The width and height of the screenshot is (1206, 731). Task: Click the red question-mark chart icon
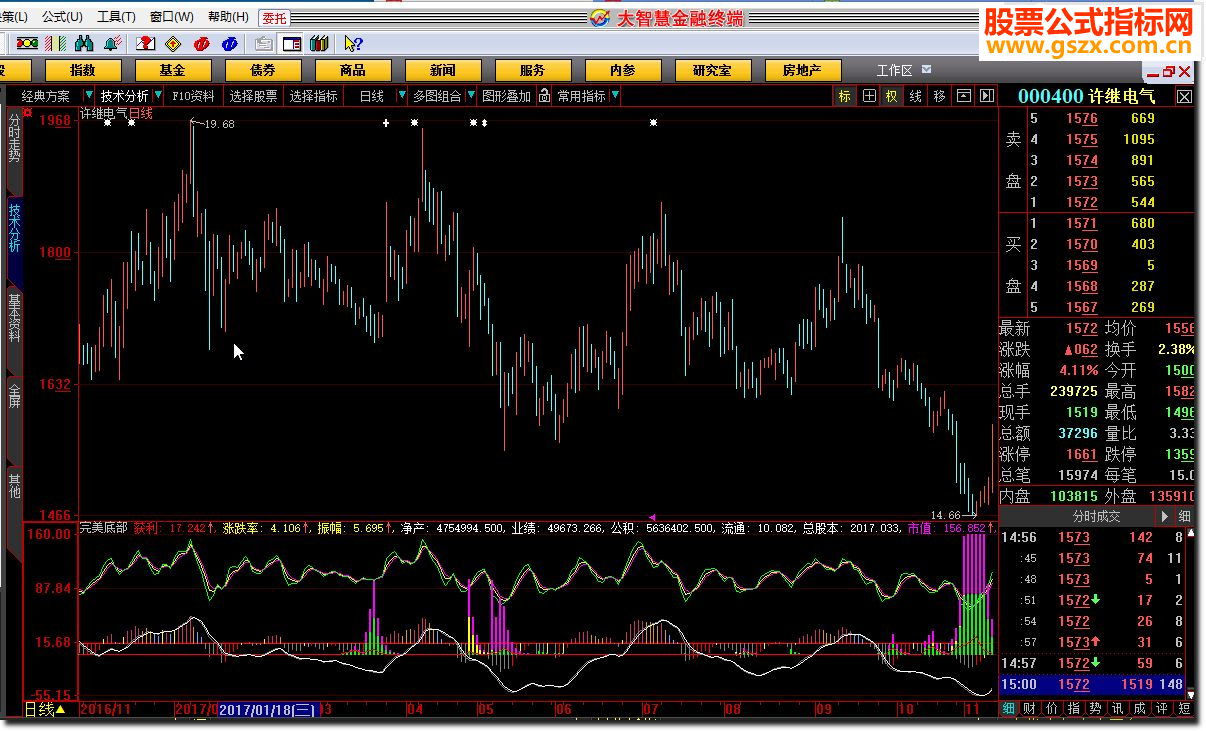click(x=145, y=43)
